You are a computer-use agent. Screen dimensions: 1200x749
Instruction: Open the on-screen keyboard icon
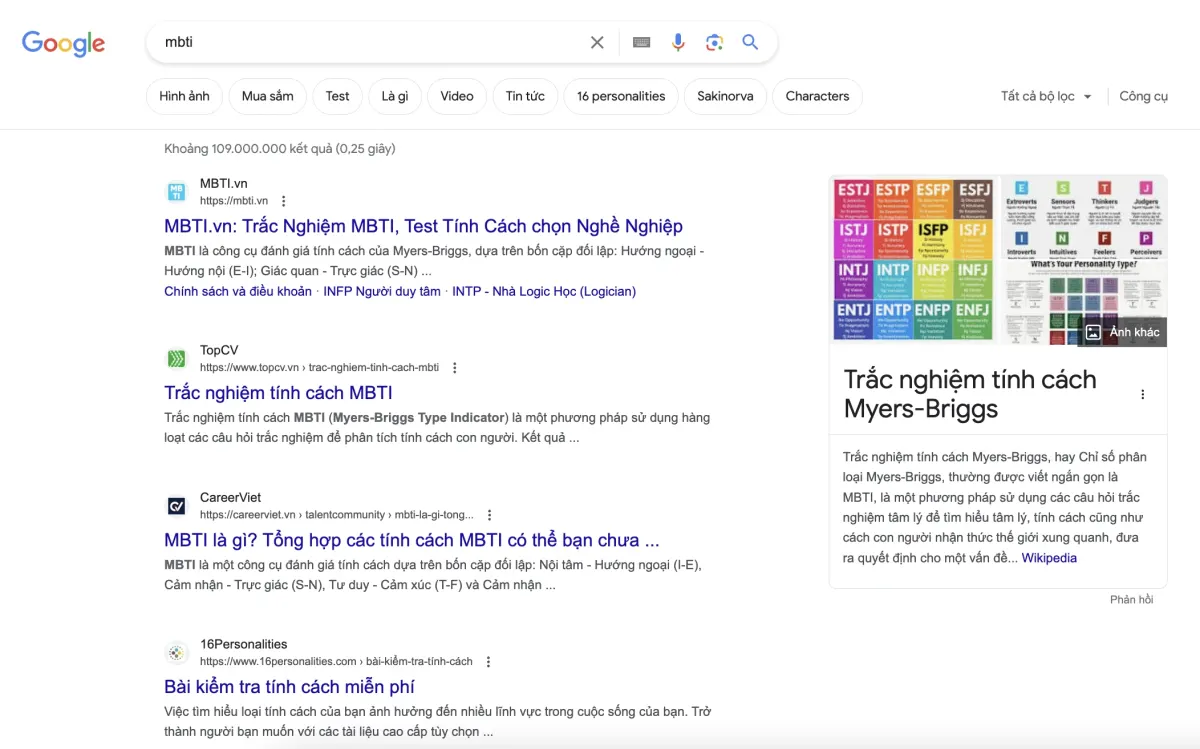click(x=642, y=42)
